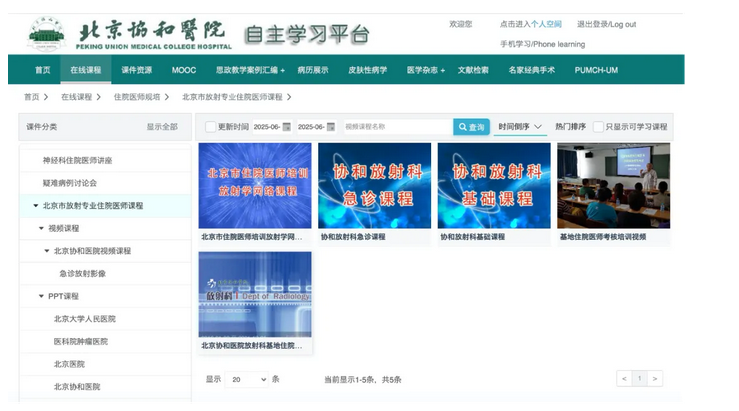
Task: Click the 个人空间 link
Action: coord(546,24)
